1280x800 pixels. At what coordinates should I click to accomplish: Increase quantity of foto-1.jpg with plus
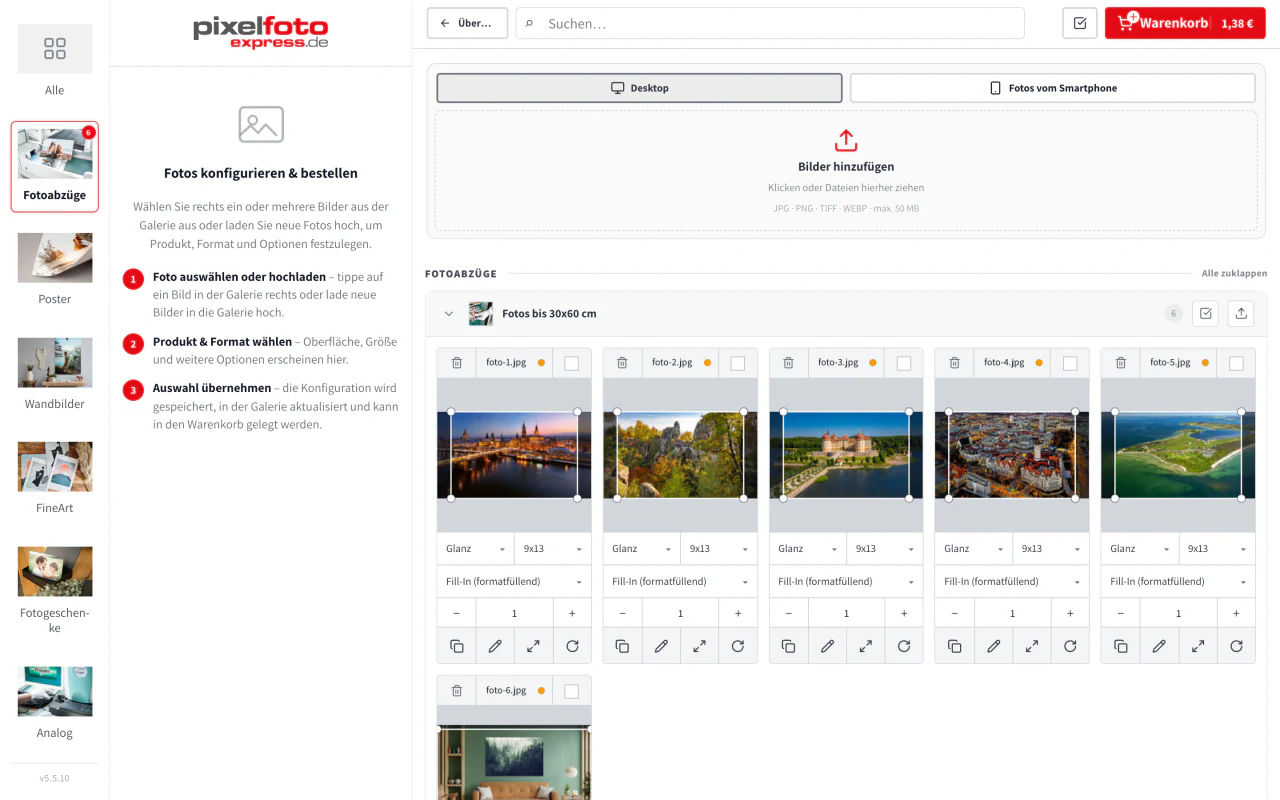coord(572,613)
